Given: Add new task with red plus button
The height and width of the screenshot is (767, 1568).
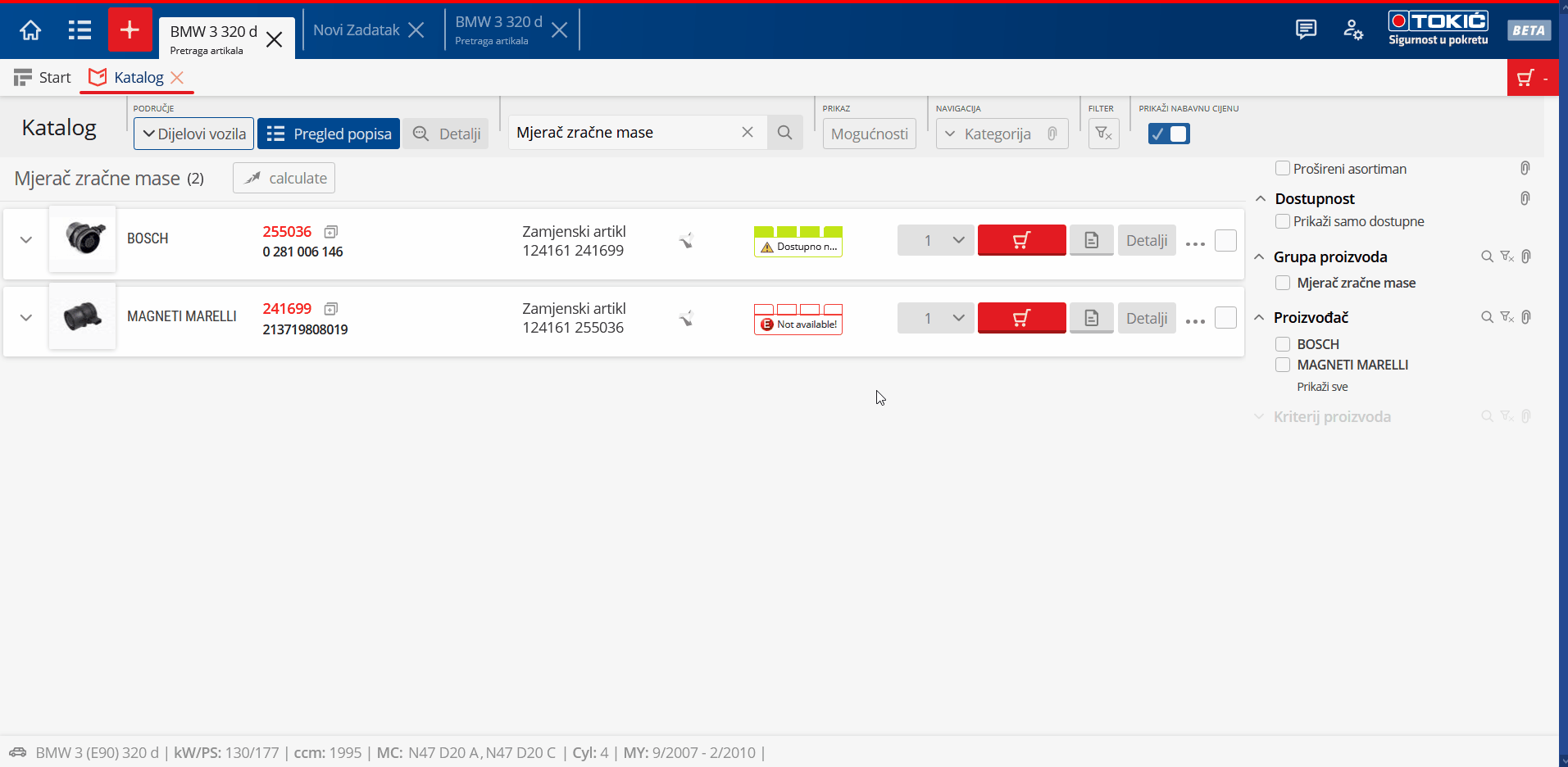Looking at the screenshot, I should coord(130,30).
